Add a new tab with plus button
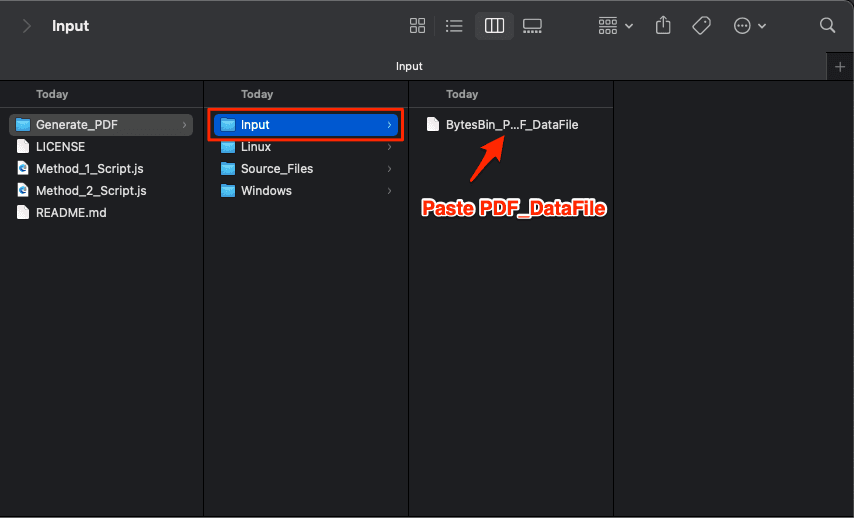Viewport: 854px width, 518px height. 839,67
